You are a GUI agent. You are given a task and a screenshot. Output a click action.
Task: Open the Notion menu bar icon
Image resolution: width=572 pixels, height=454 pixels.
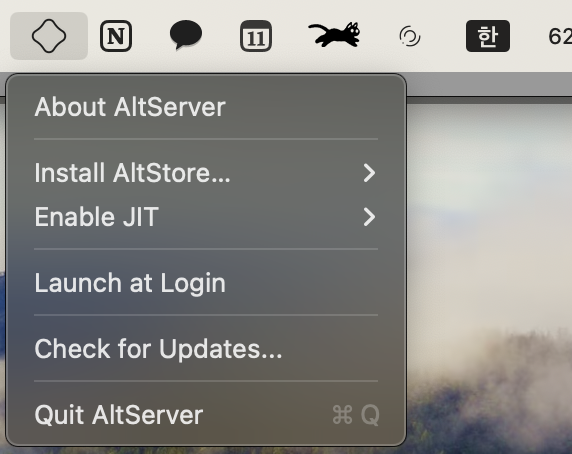(x=116, y=36)
